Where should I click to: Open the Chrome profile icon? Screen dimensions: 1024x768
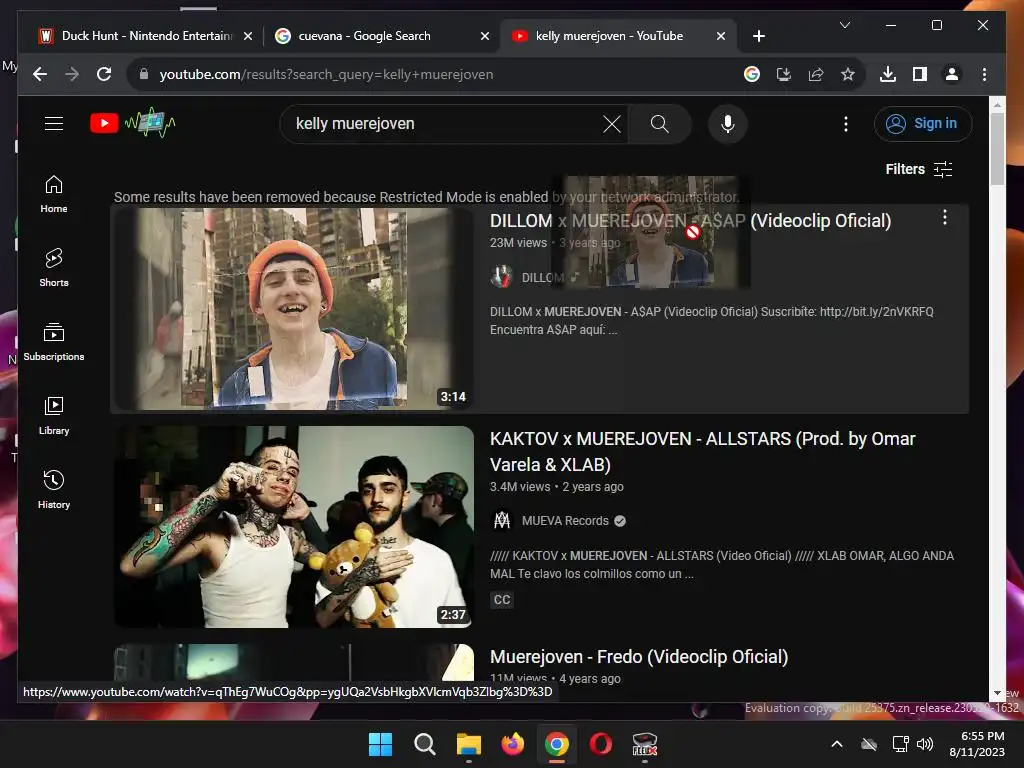tap(952, 74)
